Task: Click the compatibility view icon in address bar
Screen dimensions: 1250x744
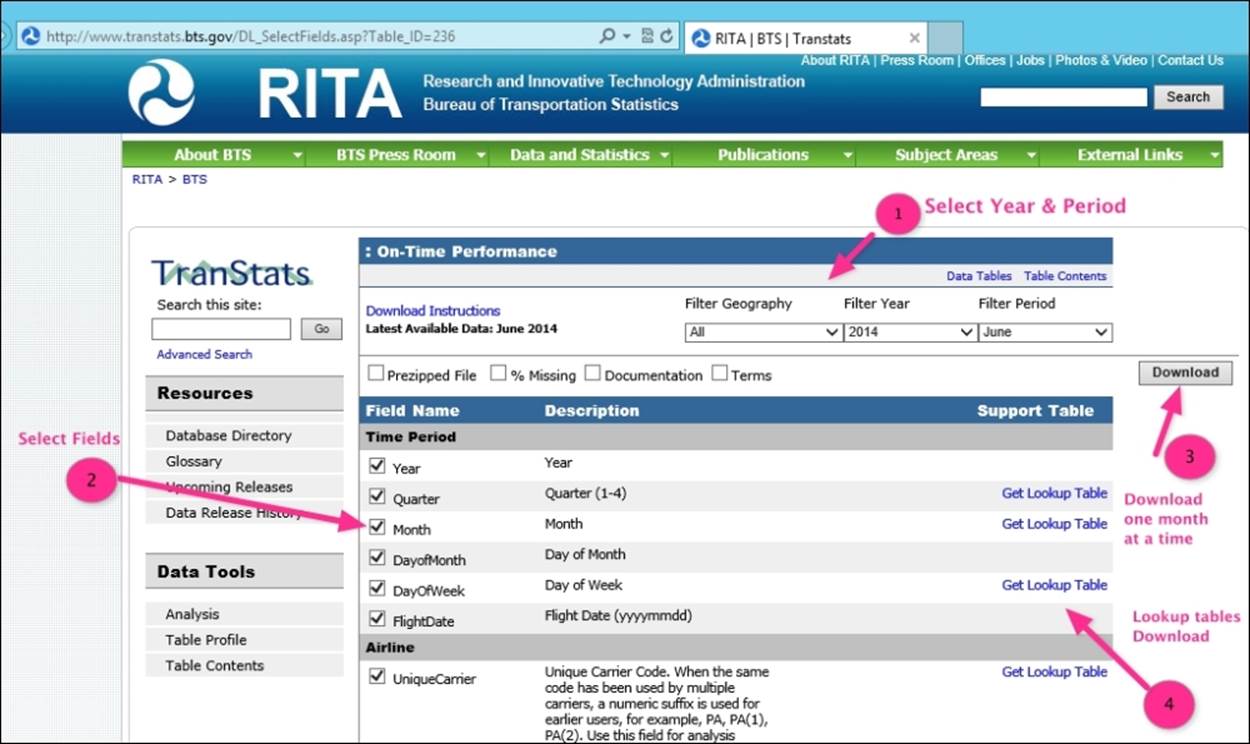Action: coord(647,36)
